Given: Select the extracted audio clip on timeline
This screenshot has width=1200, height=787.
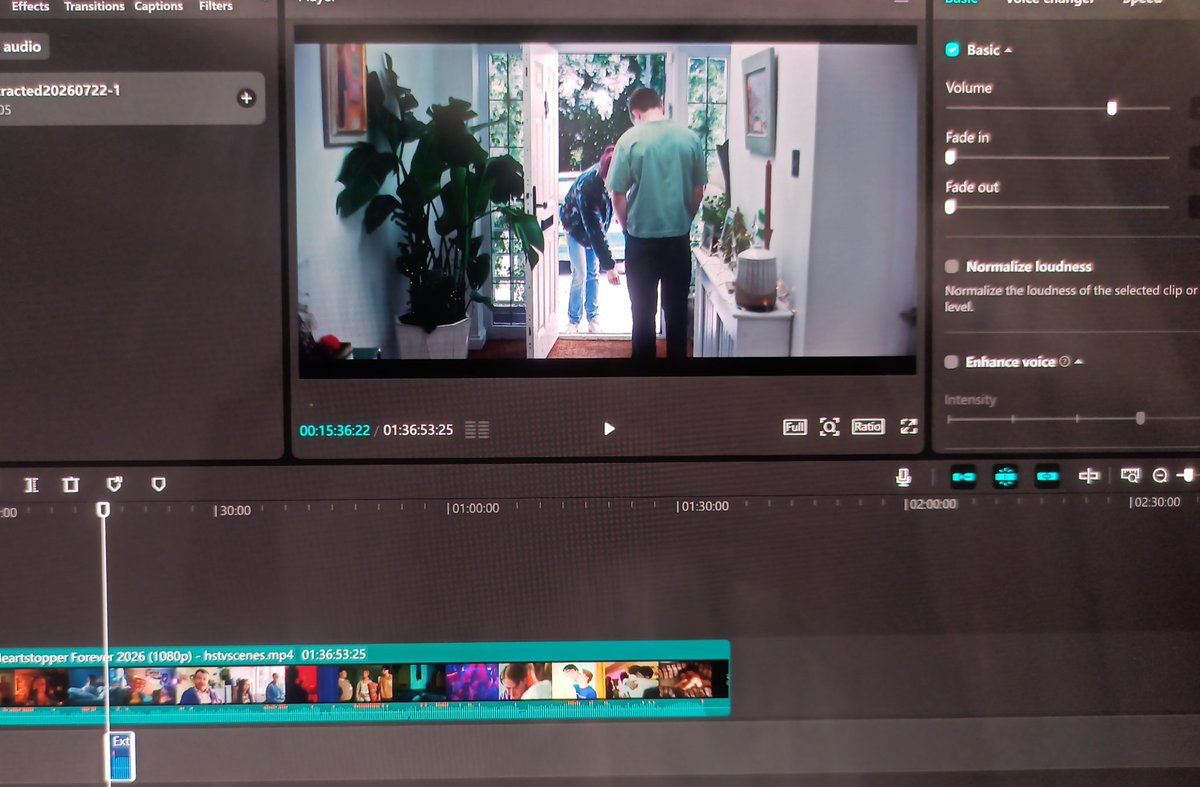Looking at the screenshot, I should point(120,756).
